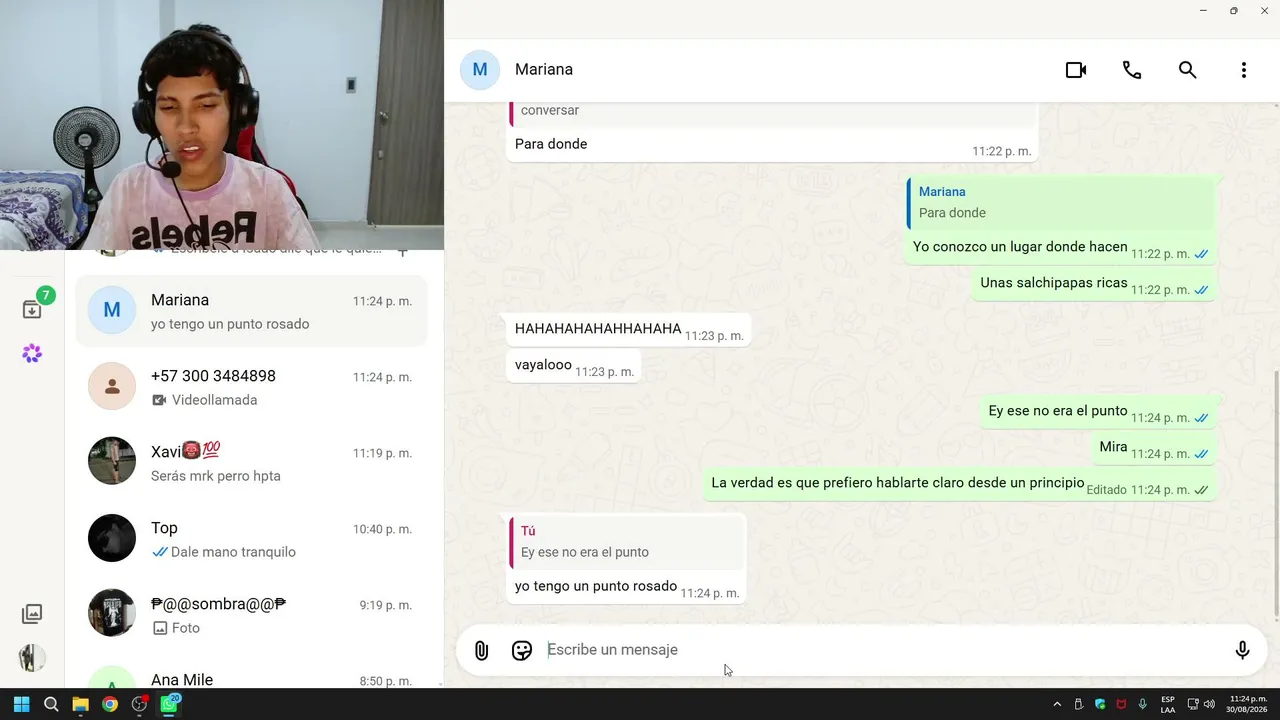
Task: Click the quoted 'Para donde' reply from Mariana
Action: pos(1061,202)
